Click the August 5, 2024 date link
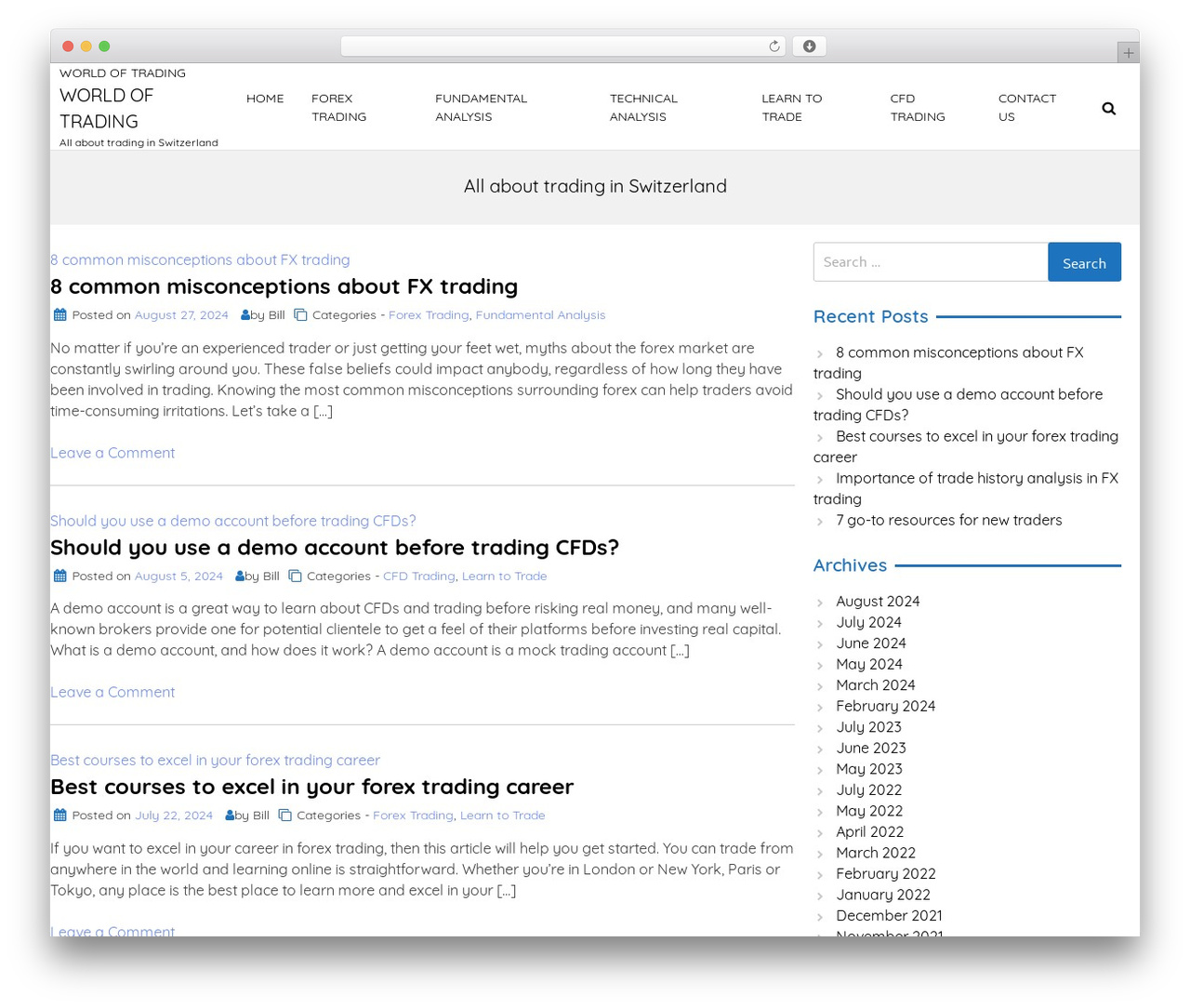Screen dimensions: 1190x1008 pos(178,577)
